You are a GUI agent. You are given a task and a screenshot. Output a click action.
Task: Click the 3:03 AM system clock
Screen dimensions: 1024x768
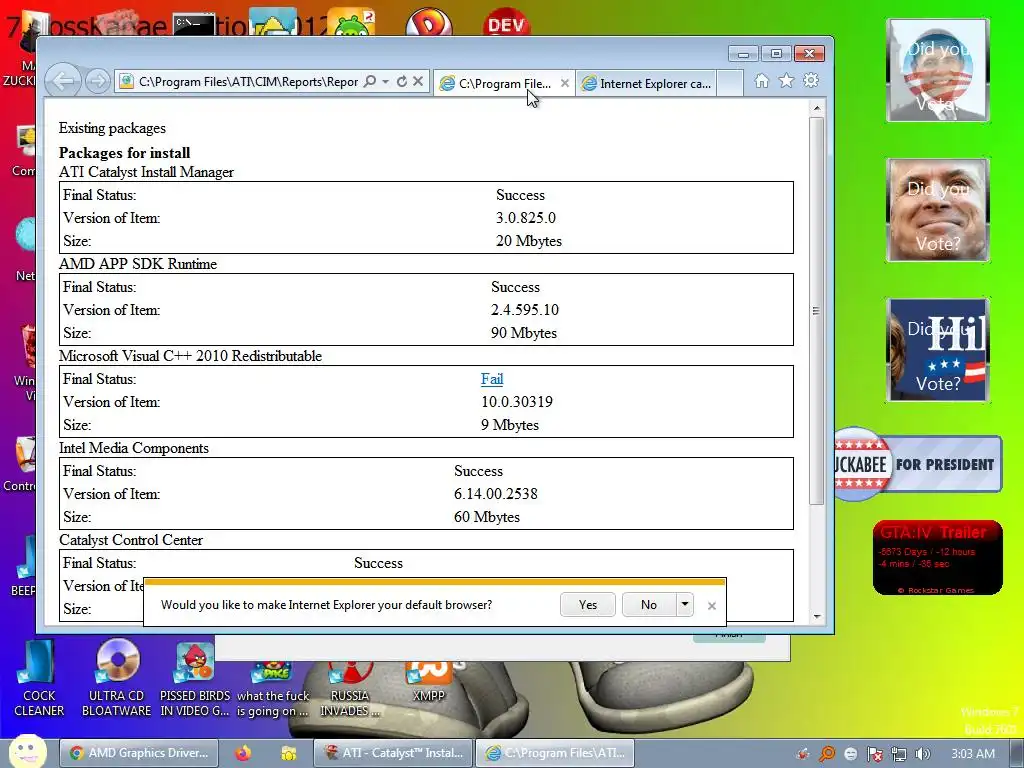pos(973,754)
